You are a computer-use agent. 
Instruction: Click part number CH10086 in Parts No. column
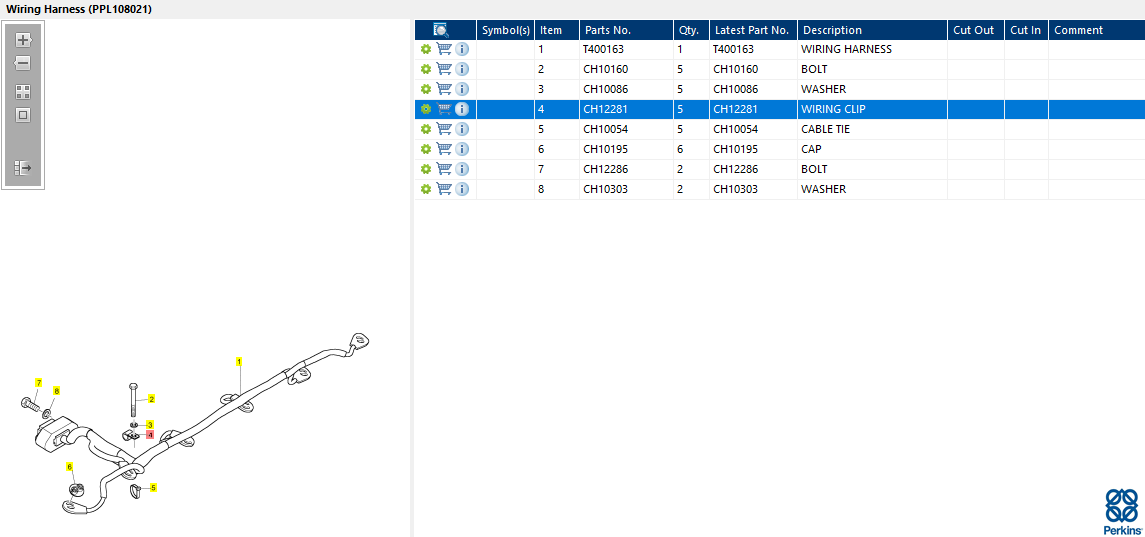(x=605, y=89)
